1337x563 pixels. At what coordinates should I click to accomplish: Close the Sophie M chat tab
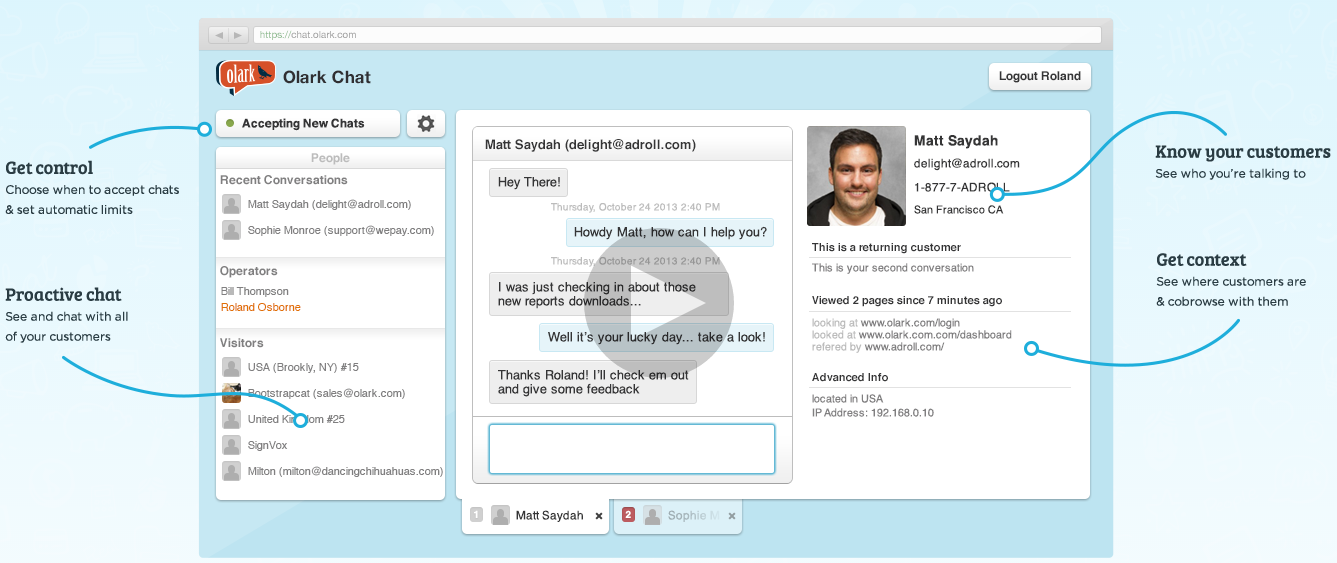pos(732,516)
